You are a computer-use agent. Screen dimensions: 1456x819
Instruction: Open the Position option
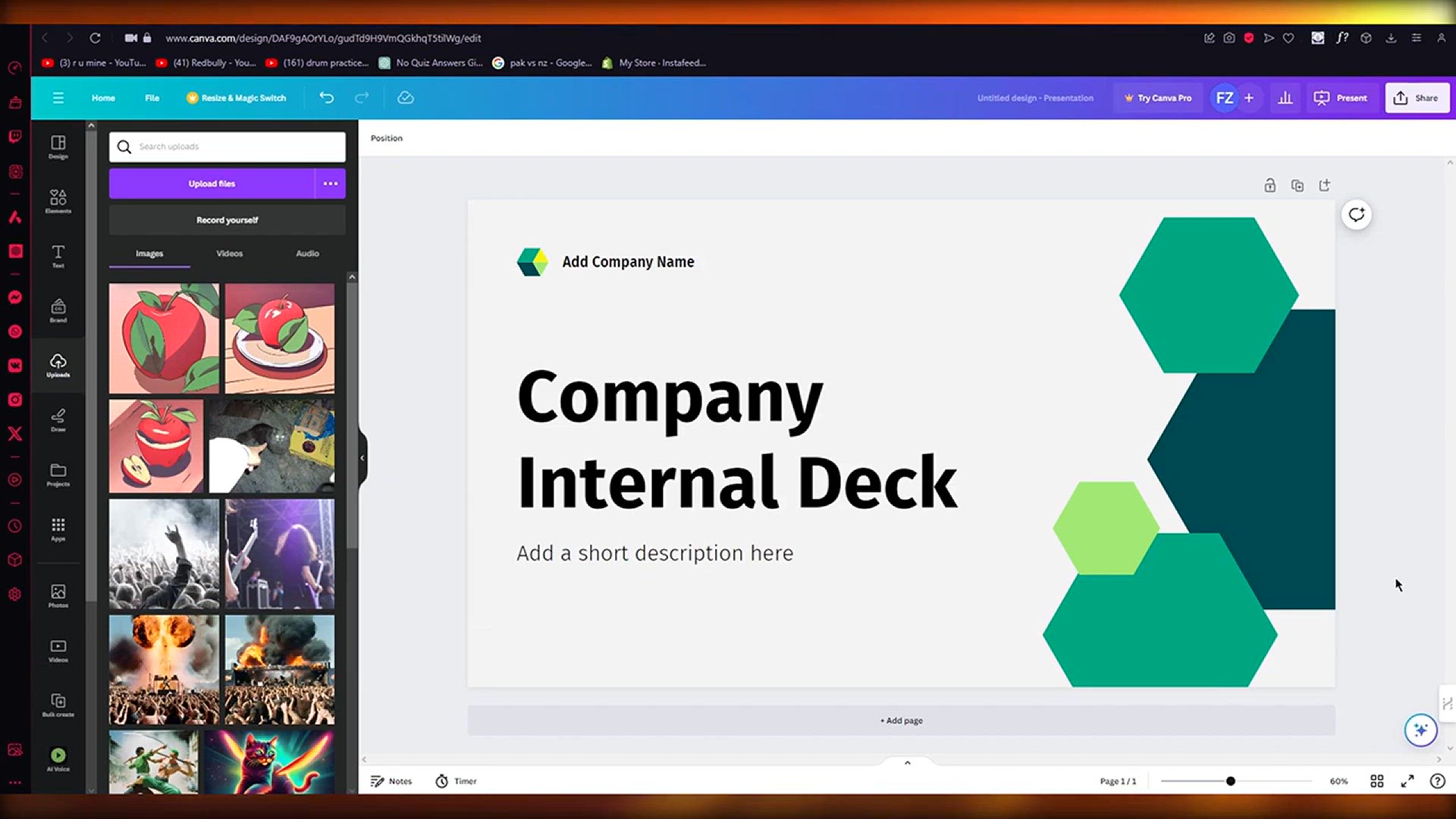coord(386,138)
